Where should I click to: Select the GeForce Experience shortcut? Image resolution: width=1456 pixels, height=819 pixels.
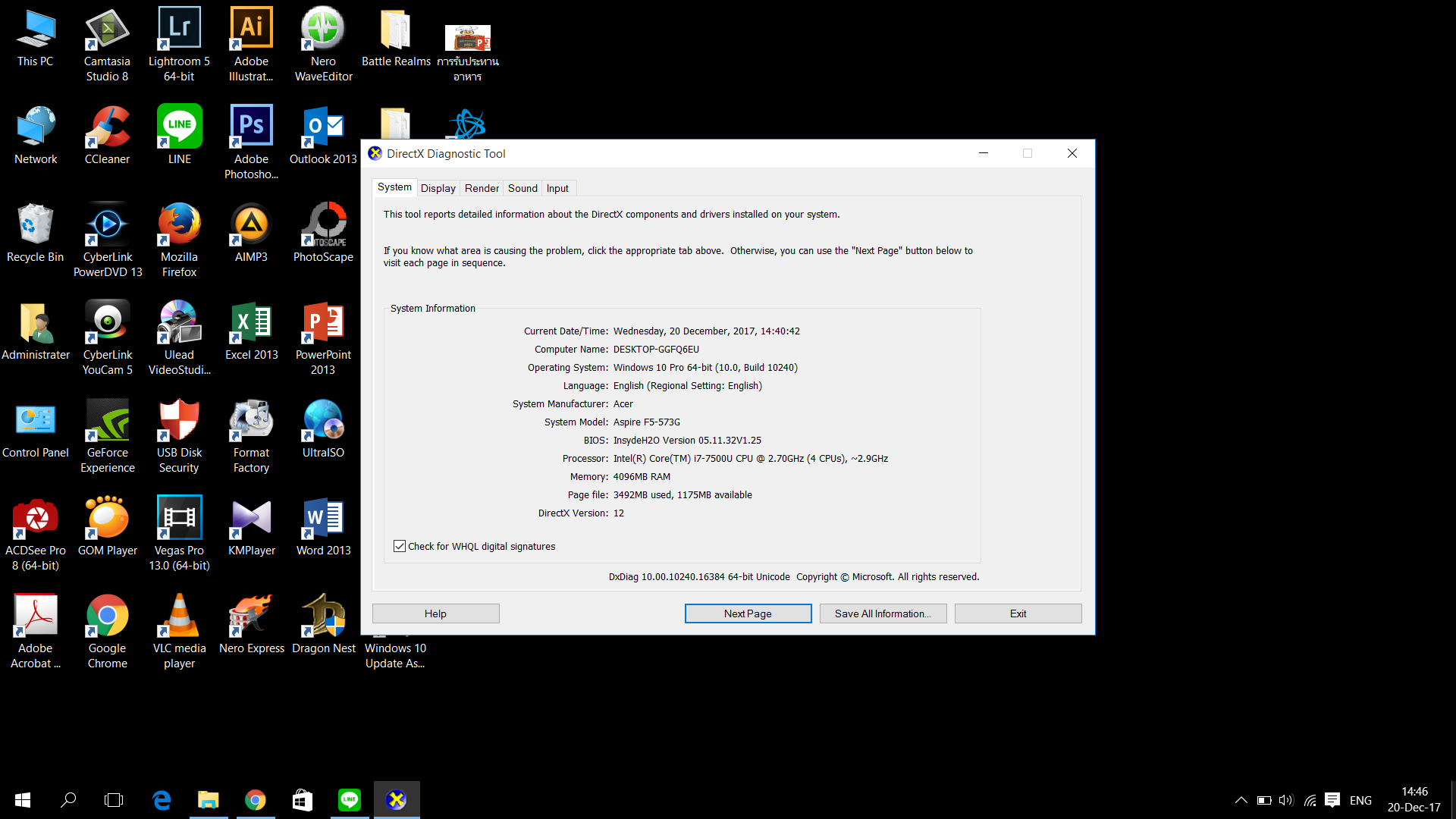(107, 421)
